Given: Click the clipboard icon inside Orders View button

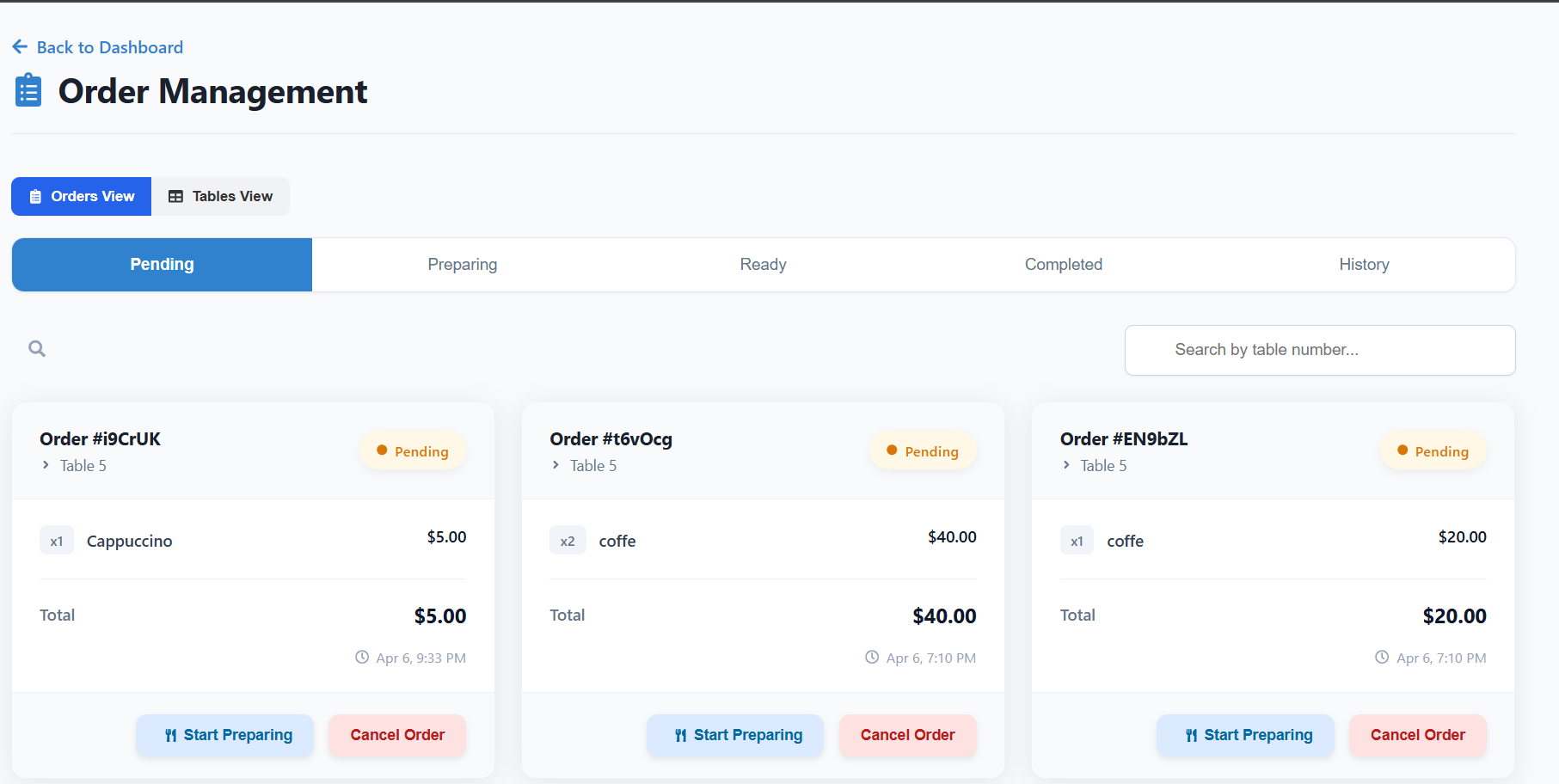Looking at the screenshot, I should point(35,196).
